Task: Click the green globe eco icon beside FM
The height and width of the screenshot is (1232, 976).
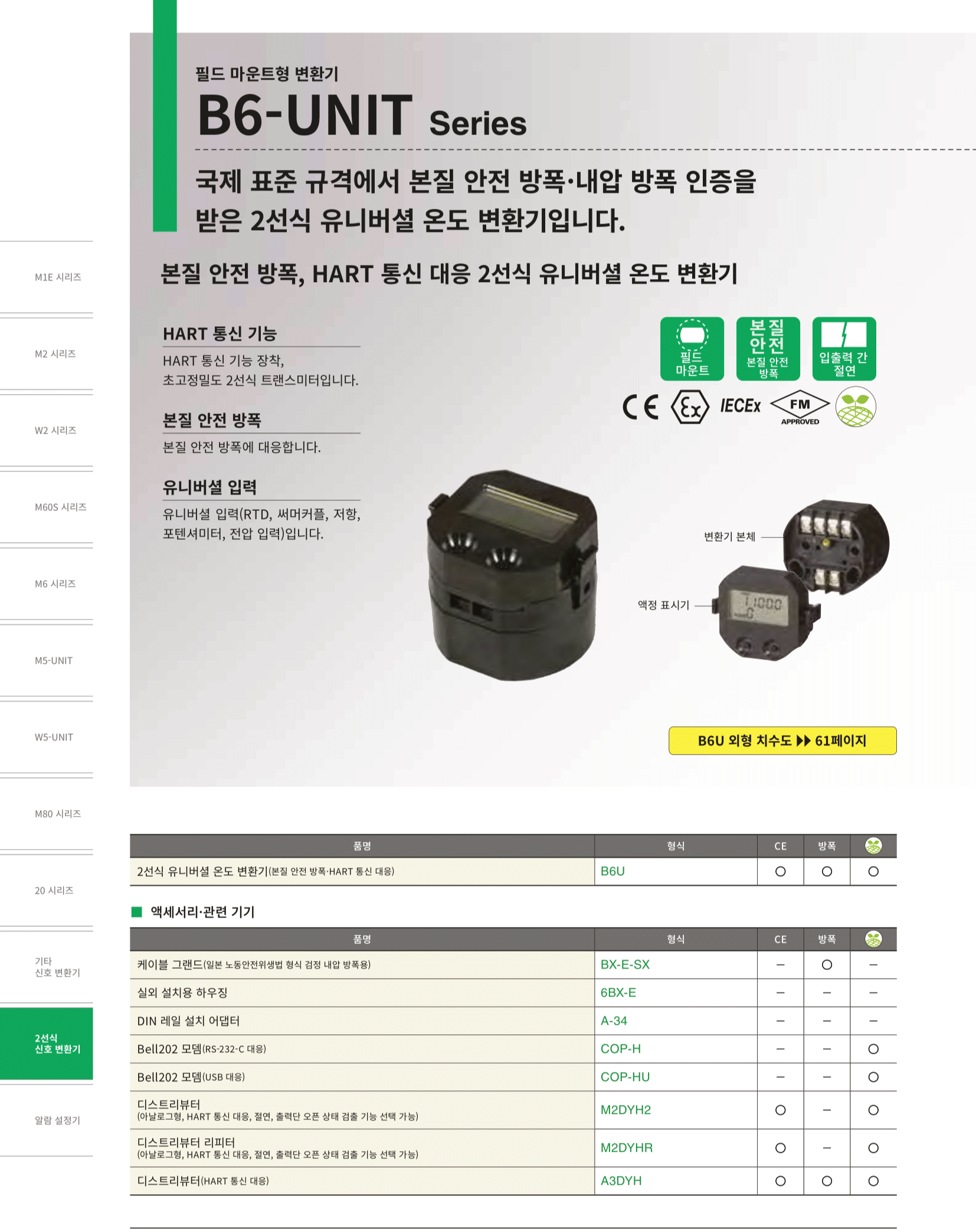Action: pos(856,407)
